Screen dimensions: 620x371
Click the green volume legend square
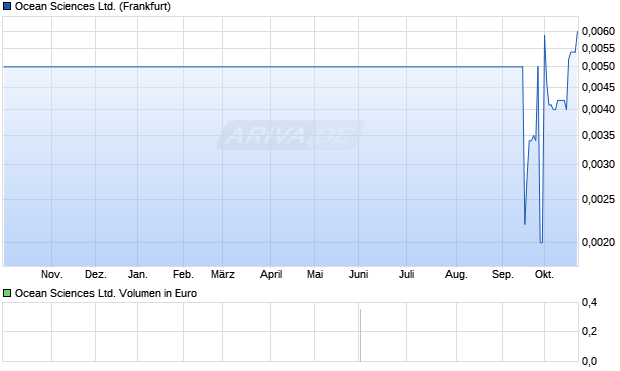tap(7, 293)
